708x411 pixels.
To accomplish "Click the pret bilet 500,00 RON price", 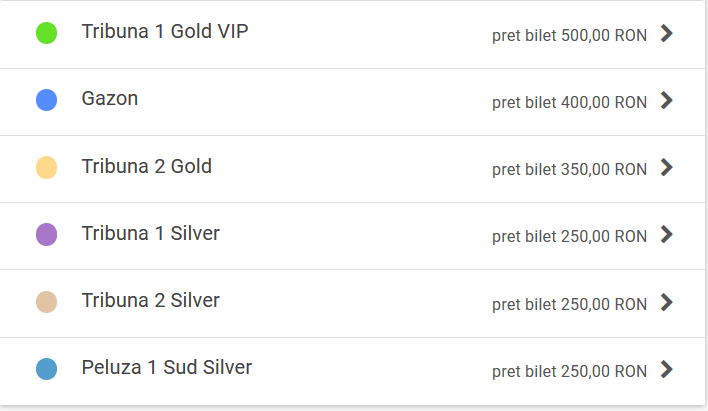I will coord(569,36).
